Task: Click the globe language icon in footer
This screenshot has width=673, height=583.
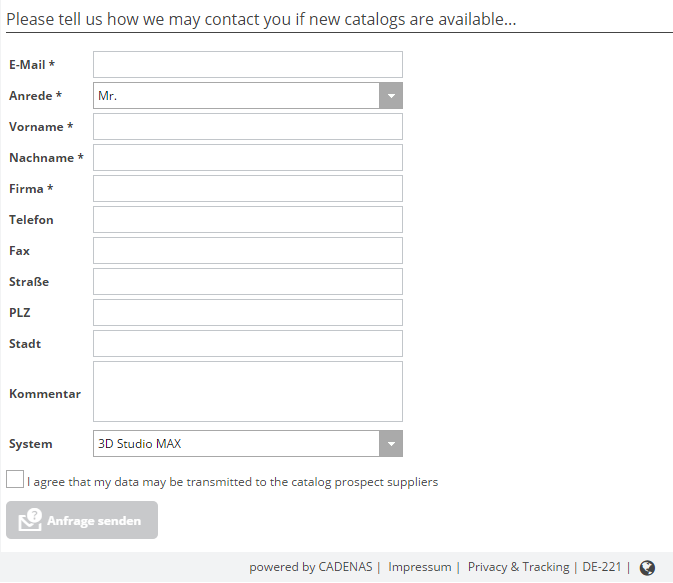Action: tap(647, 568)
